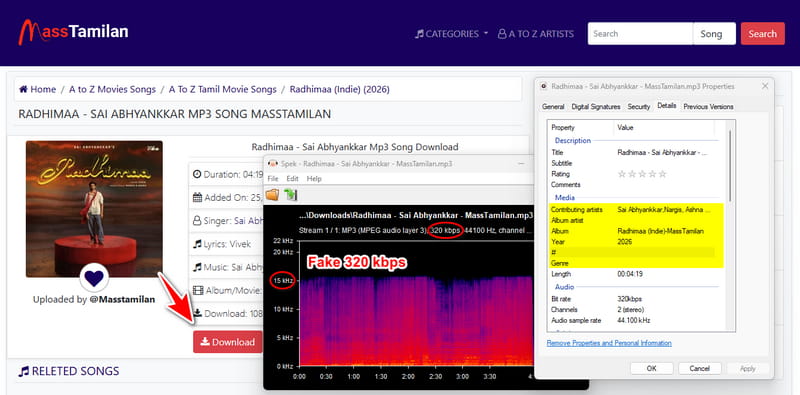Open A to Z Artists link

(x=536, y=34)
